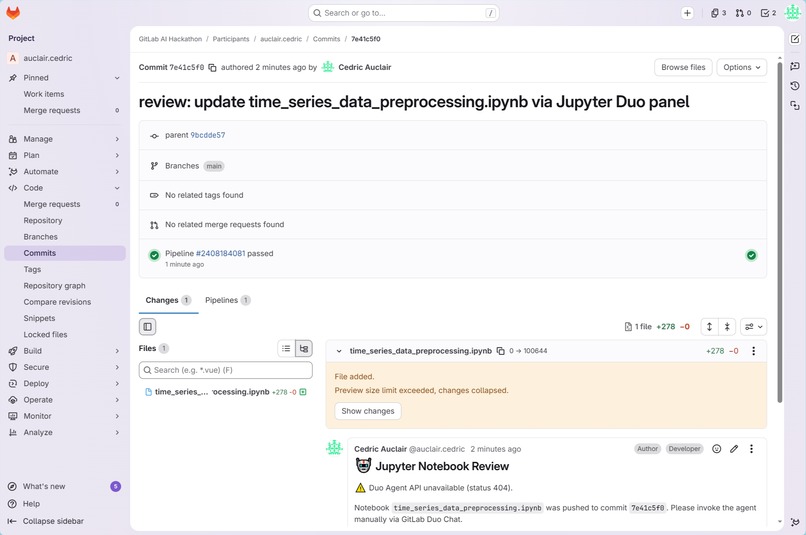Copy commit SHA 7e41c5f0 to clipboard
The width and height of the screenshot is (806, 535).
(212, 67)
